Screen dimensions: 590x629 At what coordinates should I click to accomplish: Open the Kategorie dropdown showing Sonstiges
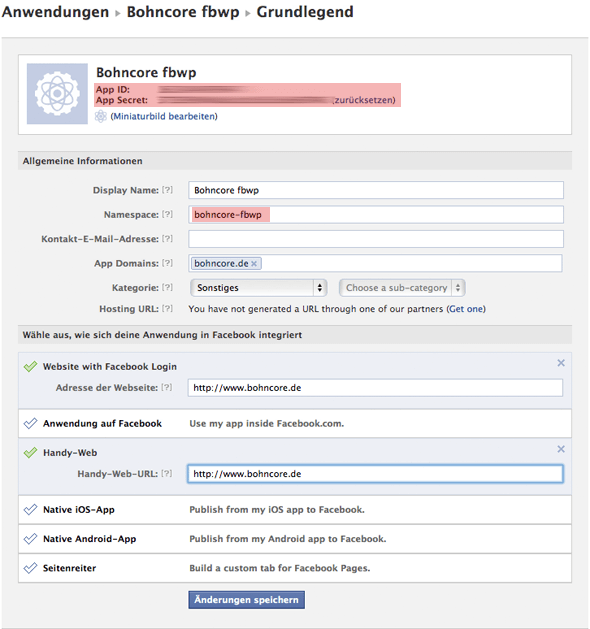tap(259, 288)
